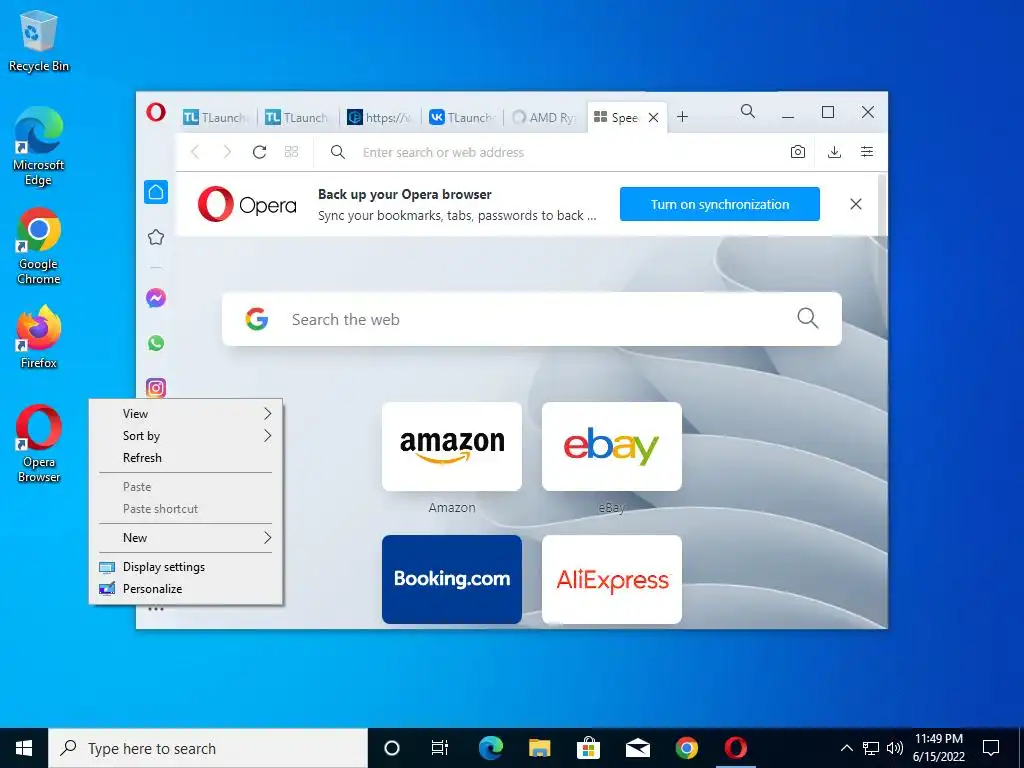Open the AliExpress speed dial tile
Screen dimensions: 1024x768
(611, 579)
